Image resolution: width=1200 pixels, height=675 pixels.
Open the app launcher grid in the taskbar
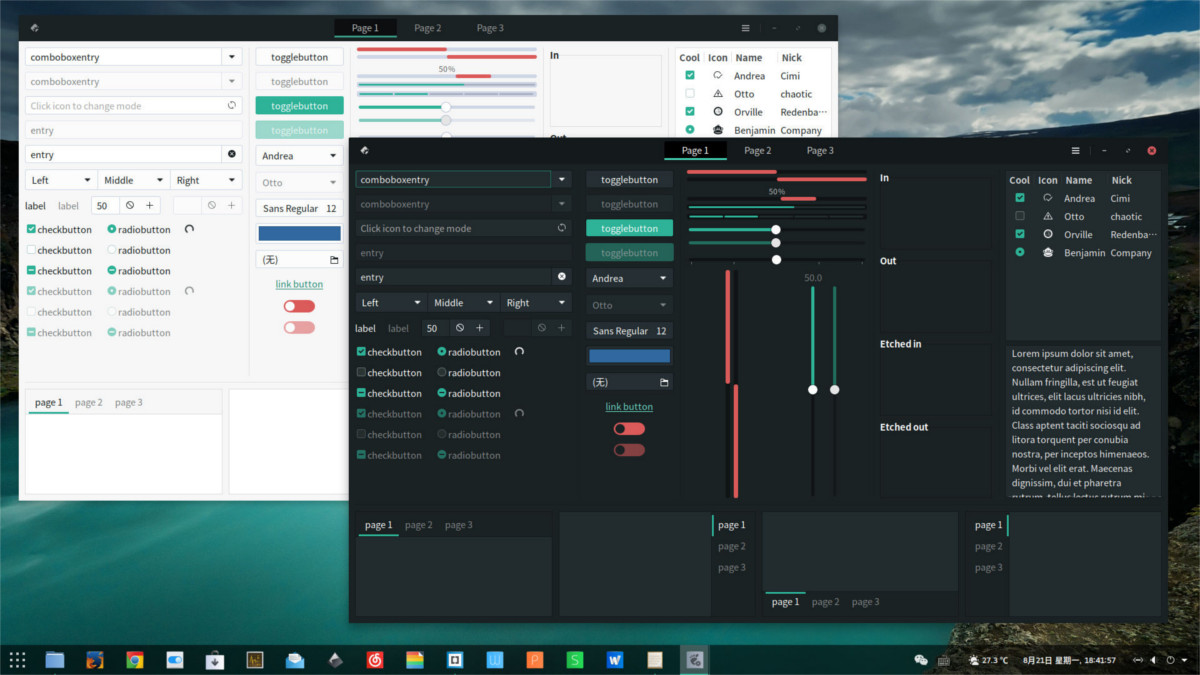pos(16,660)
